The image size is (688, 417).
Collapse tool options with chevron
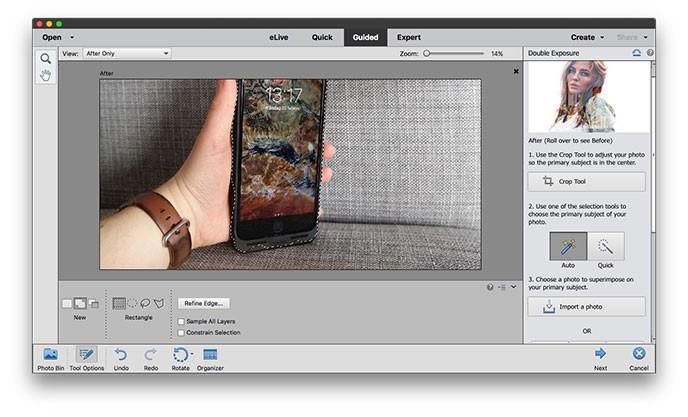point(513,287)
